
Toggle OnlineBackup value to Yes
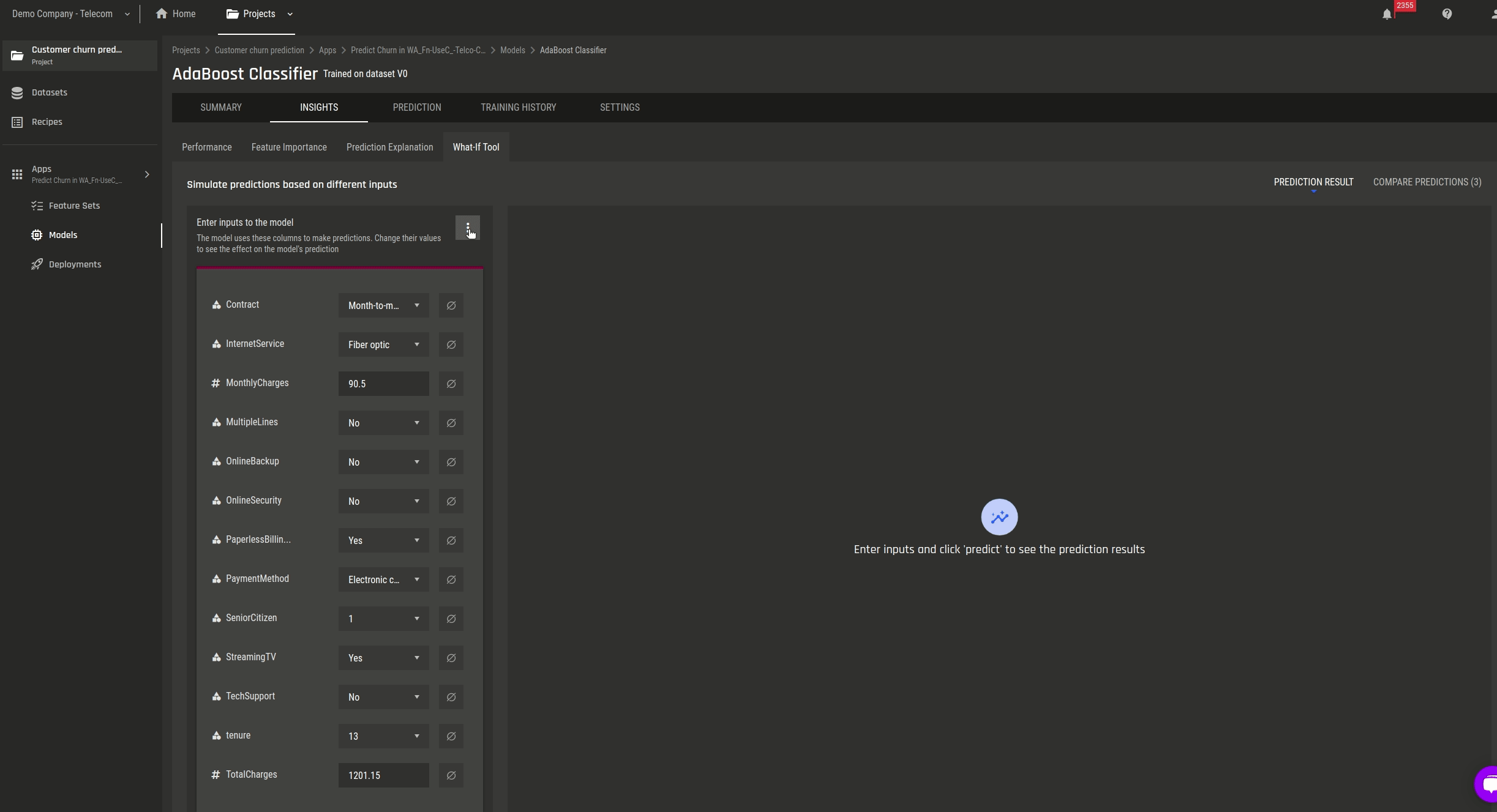point(383,461)
